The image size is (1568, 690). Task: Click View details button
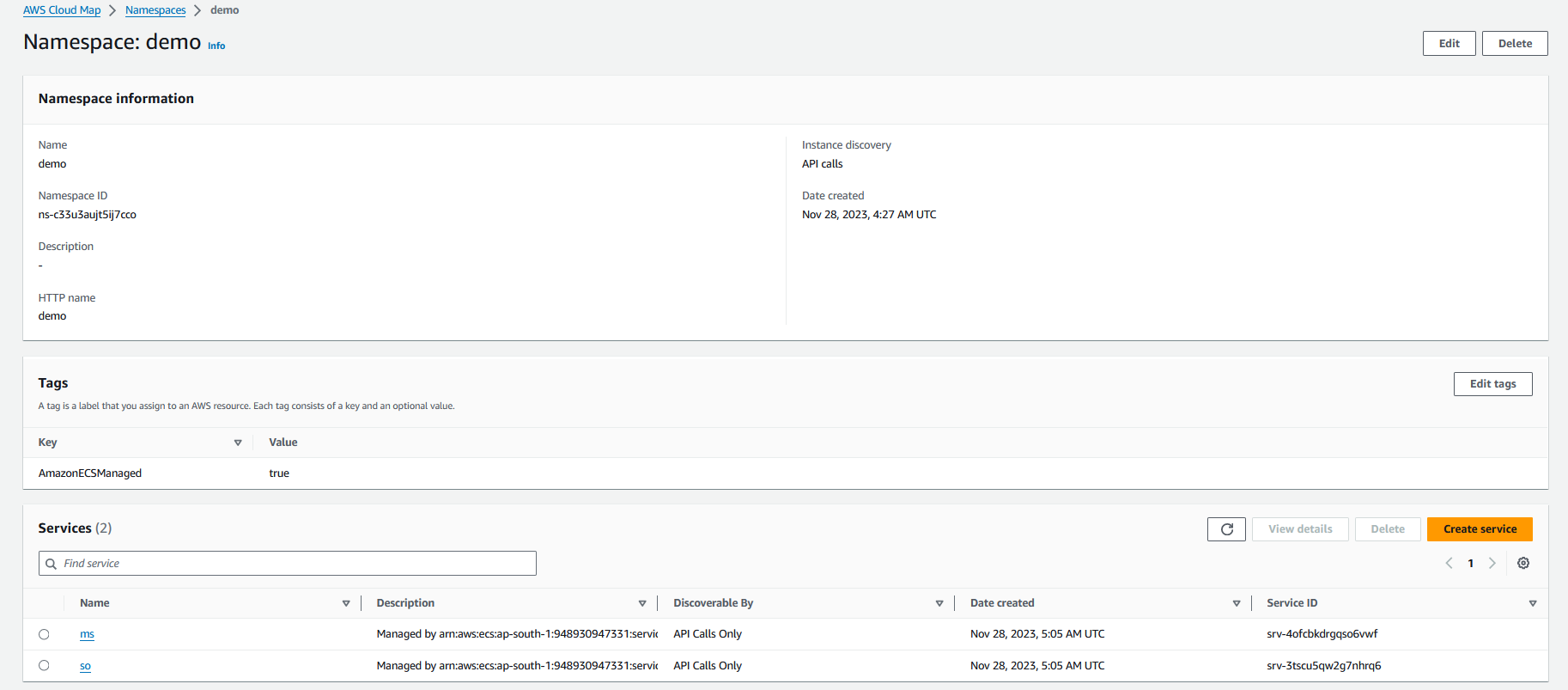pos(1300,529)
